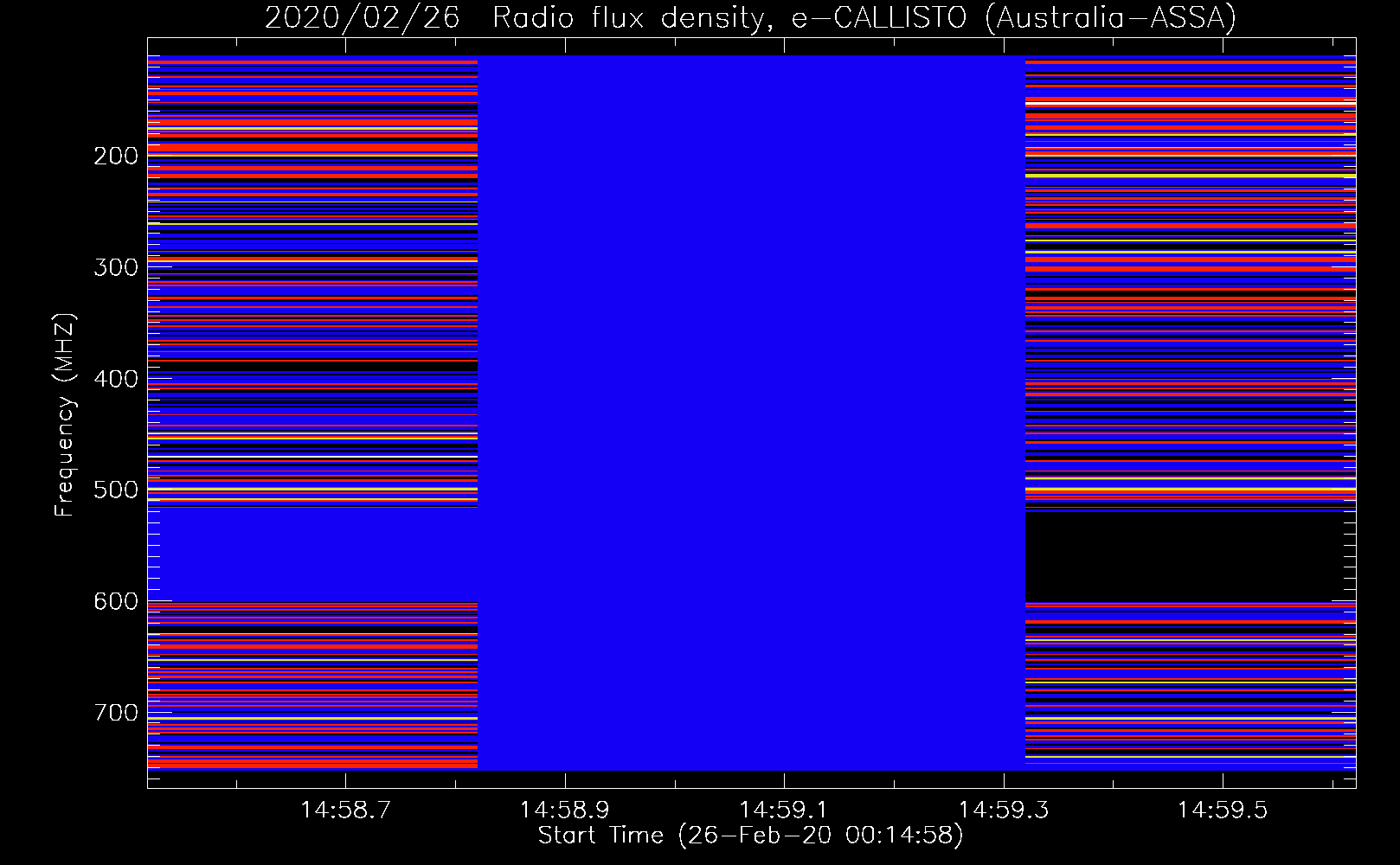
Task: Click the 300 frequency tick label
Action: pos(116,267)
